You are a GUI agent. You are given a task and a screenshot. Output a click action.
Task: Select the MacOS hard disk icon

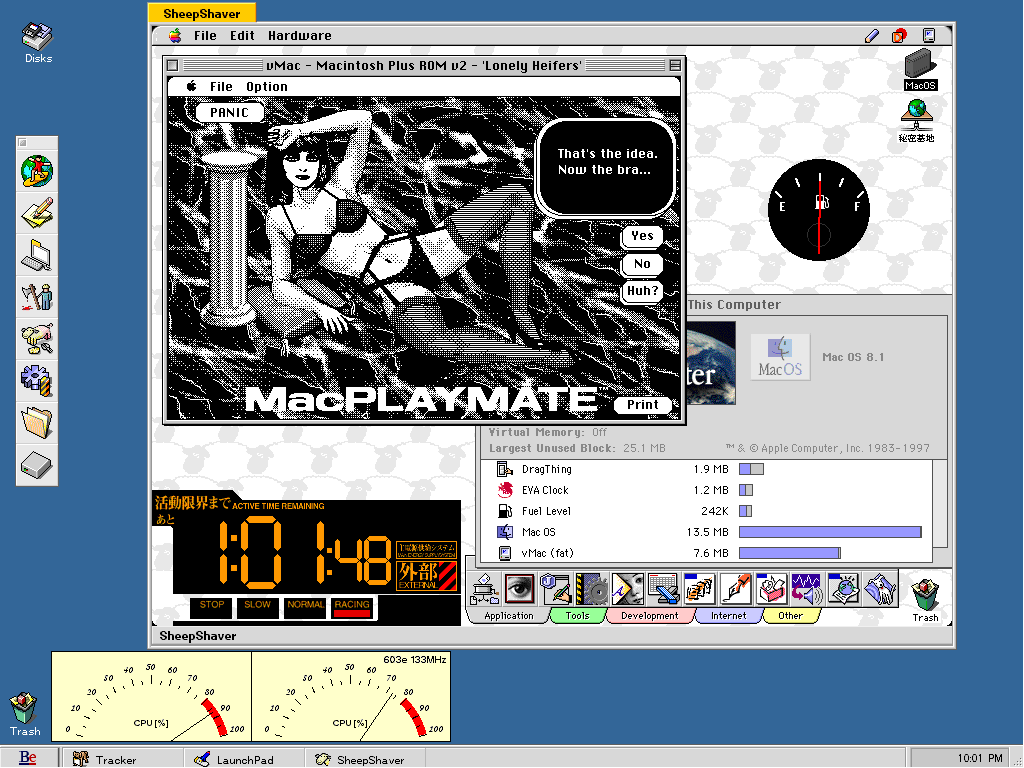(x=920, y=70)
